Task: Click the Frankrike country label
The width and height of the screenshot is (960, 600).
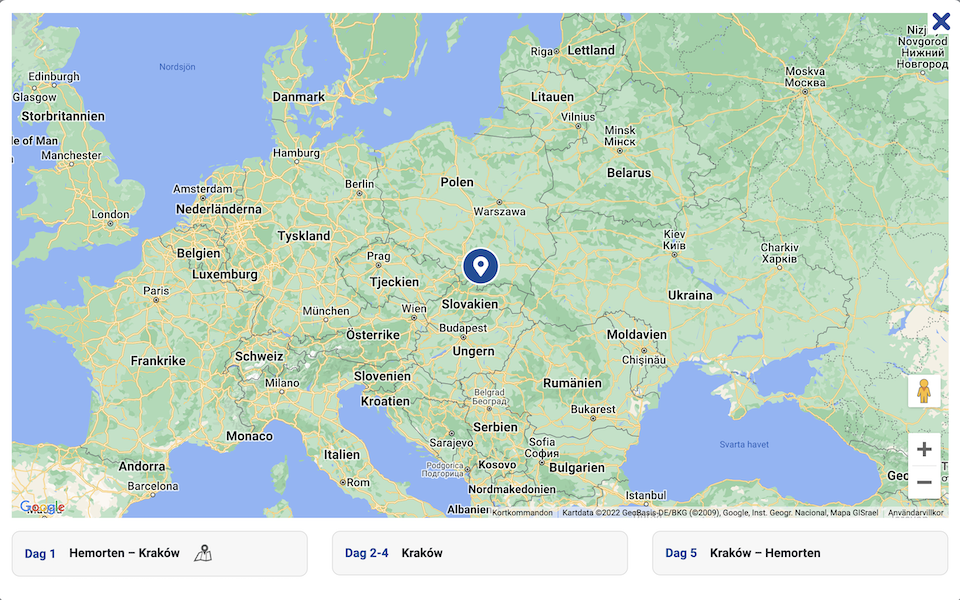Action: point(158,361)
